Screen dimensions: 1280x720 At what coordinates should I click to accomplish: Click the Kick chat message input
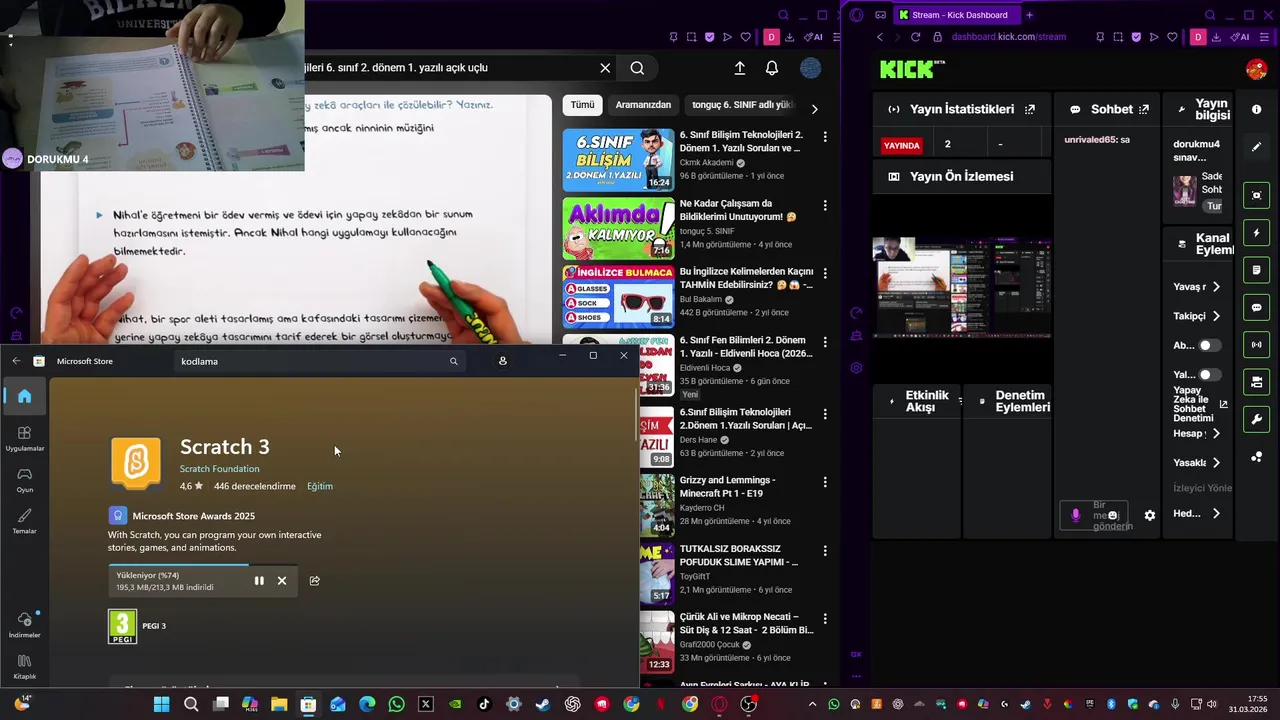[1094, 515]
